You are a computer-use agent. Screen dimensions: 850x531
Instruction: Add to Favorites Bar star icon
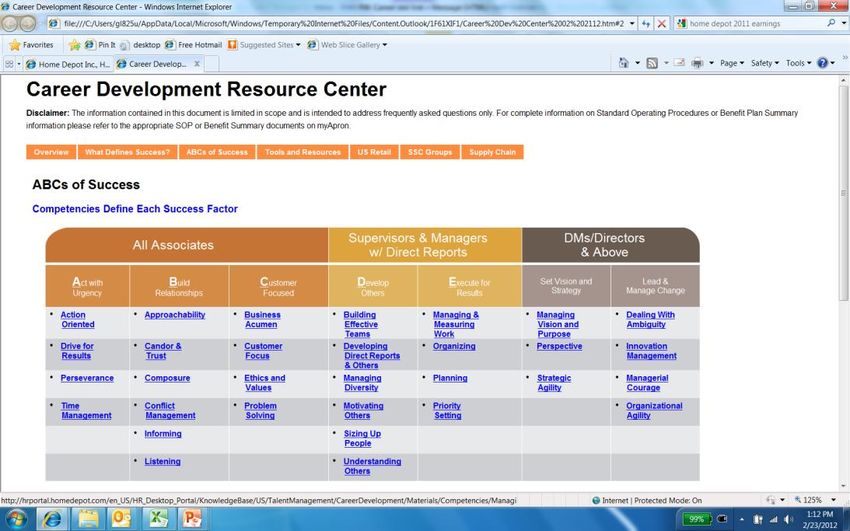click(x=74, y=45)
